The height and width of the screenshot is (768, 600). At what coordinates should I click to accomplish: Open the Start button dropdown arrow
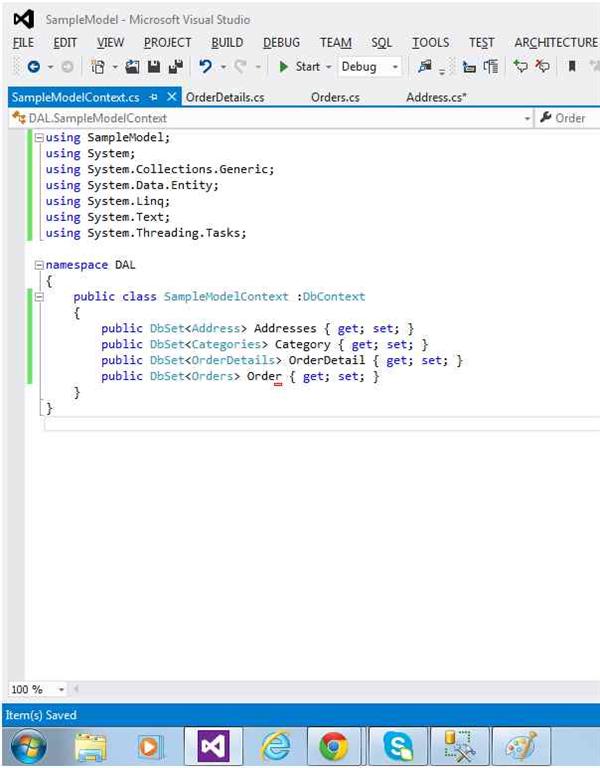[x=329, y=67]
